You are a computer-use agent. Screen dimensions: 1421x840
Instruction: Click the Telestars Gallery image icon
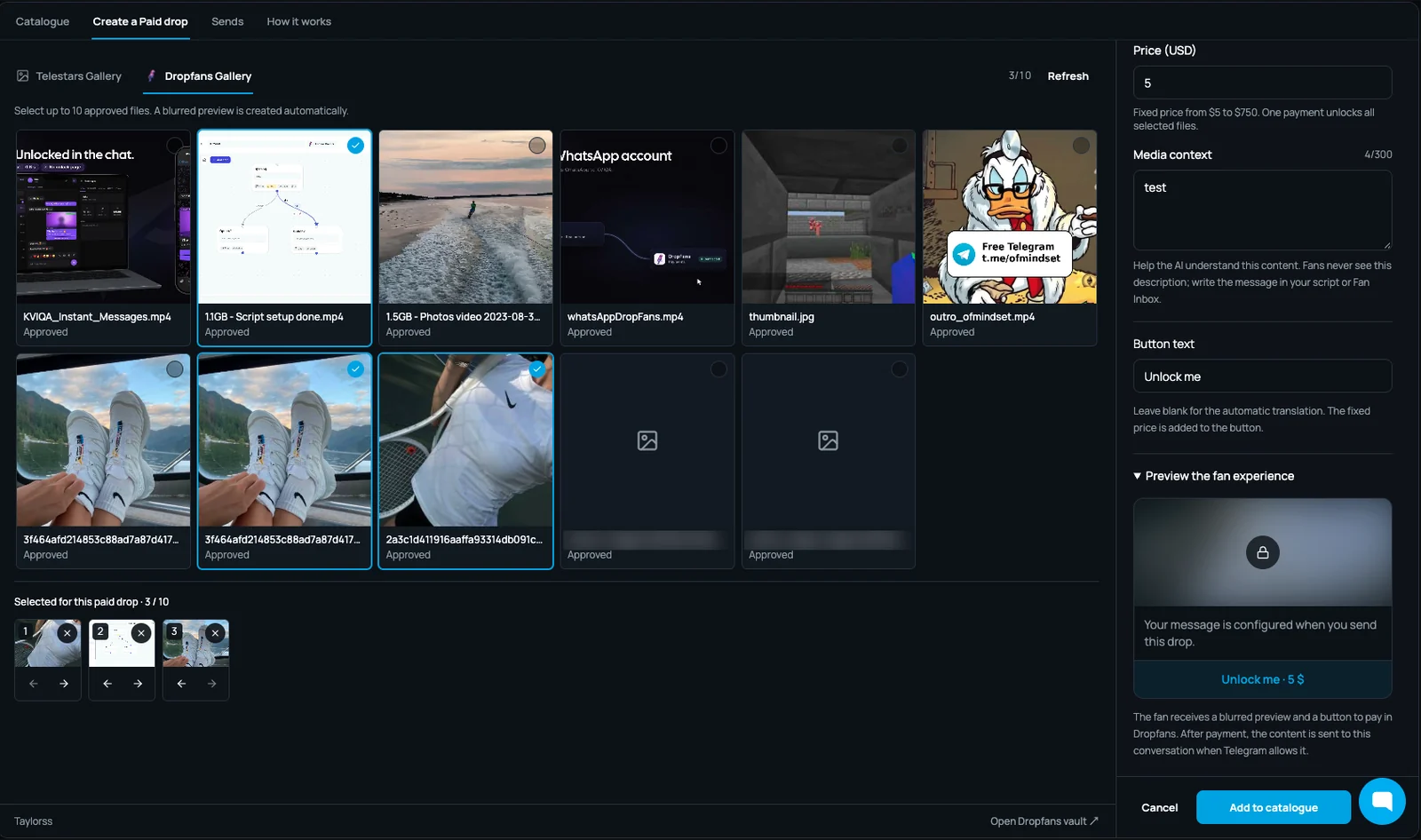pos(23,76)
